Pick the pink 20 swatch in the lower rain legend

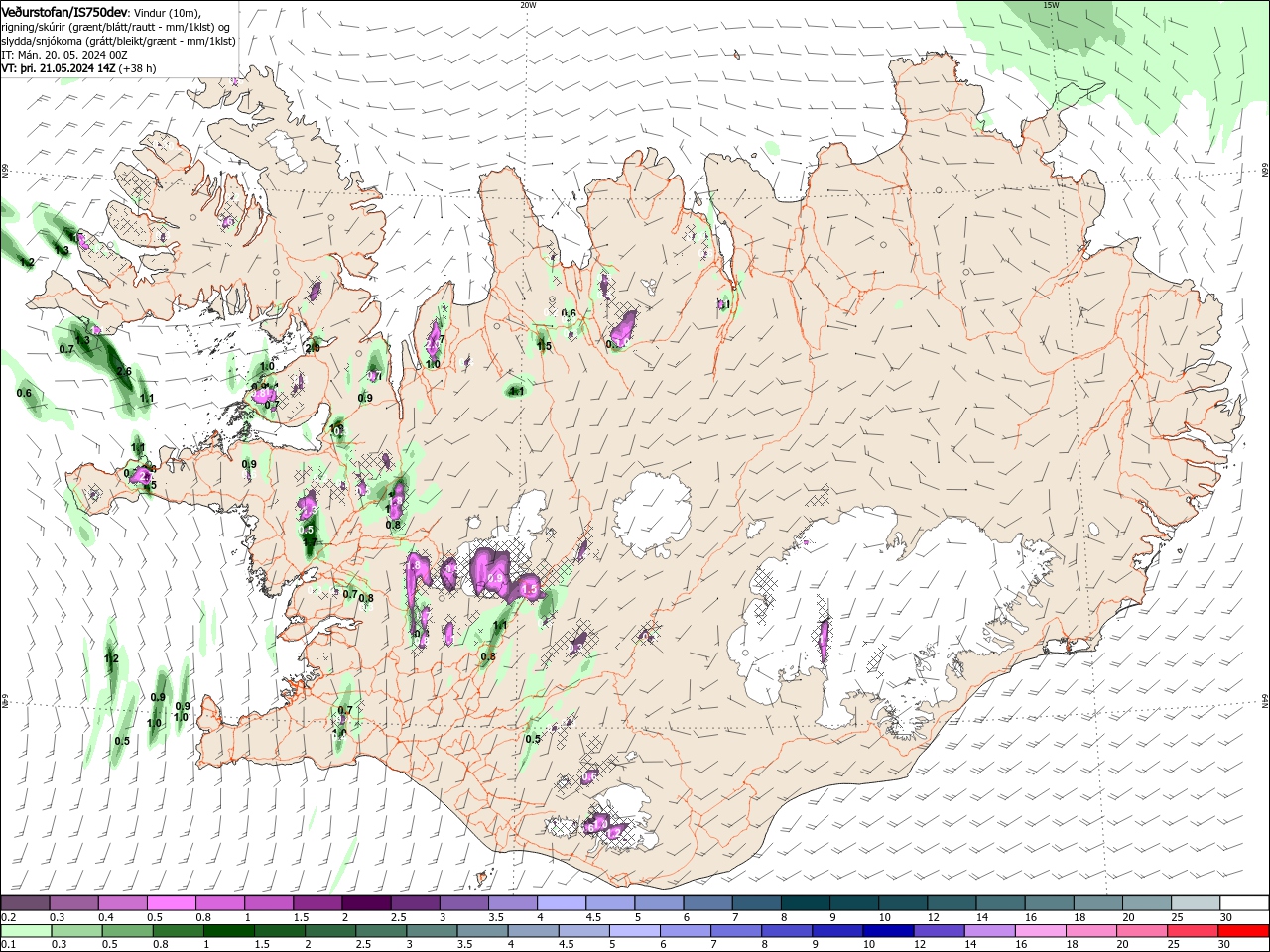(1141, 932)
